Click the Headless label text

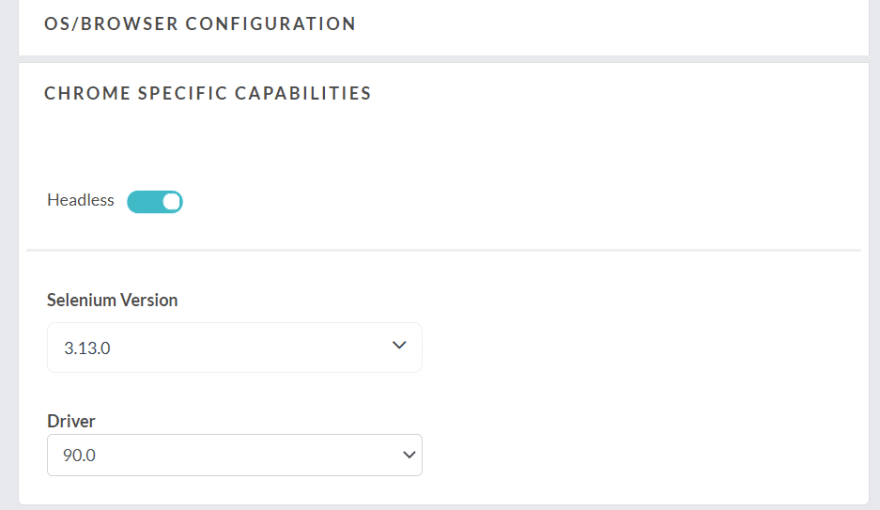click(81, 200)
